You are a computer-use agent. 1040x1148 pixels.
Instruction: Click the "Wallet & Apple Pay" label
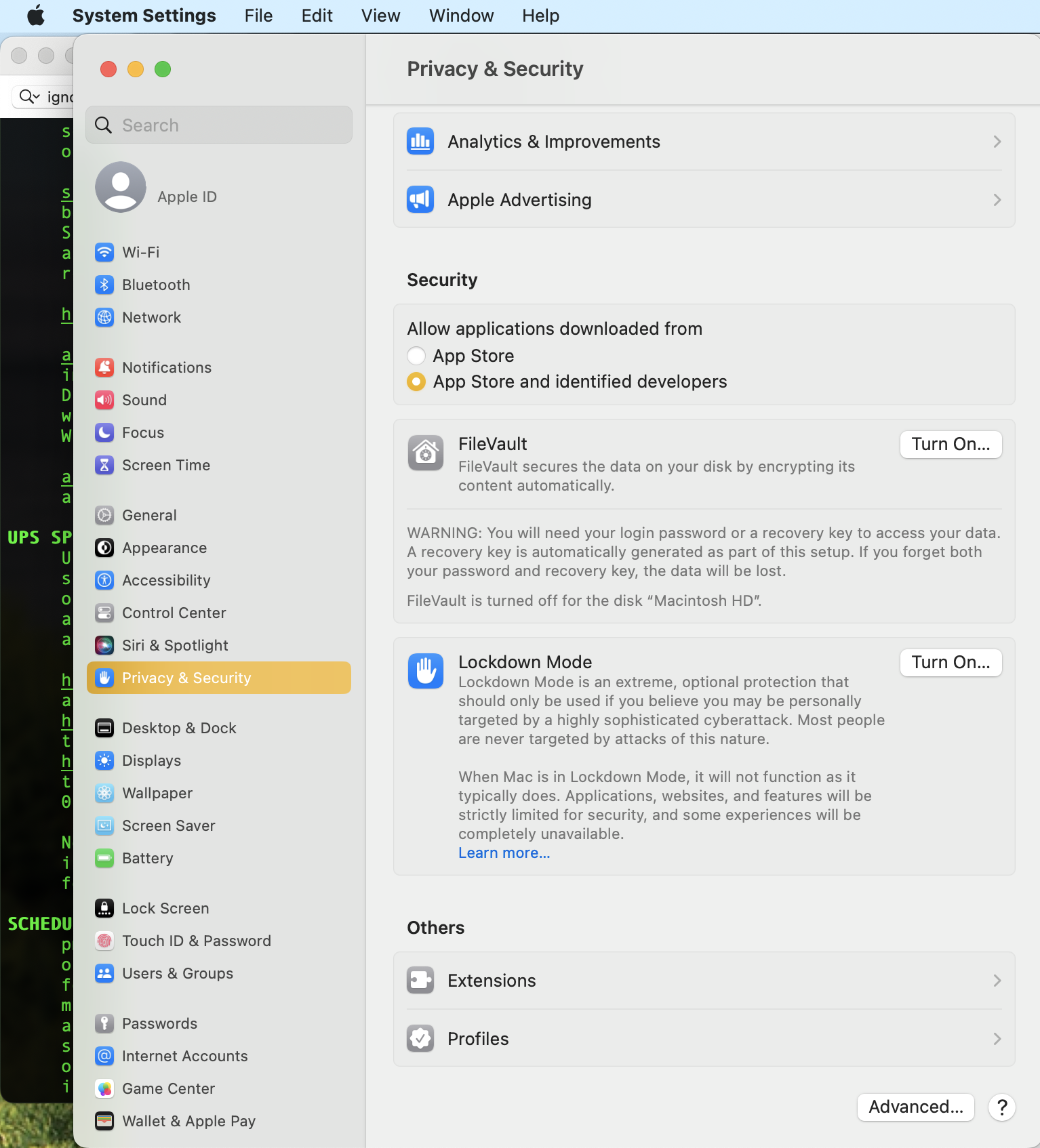188,1121
